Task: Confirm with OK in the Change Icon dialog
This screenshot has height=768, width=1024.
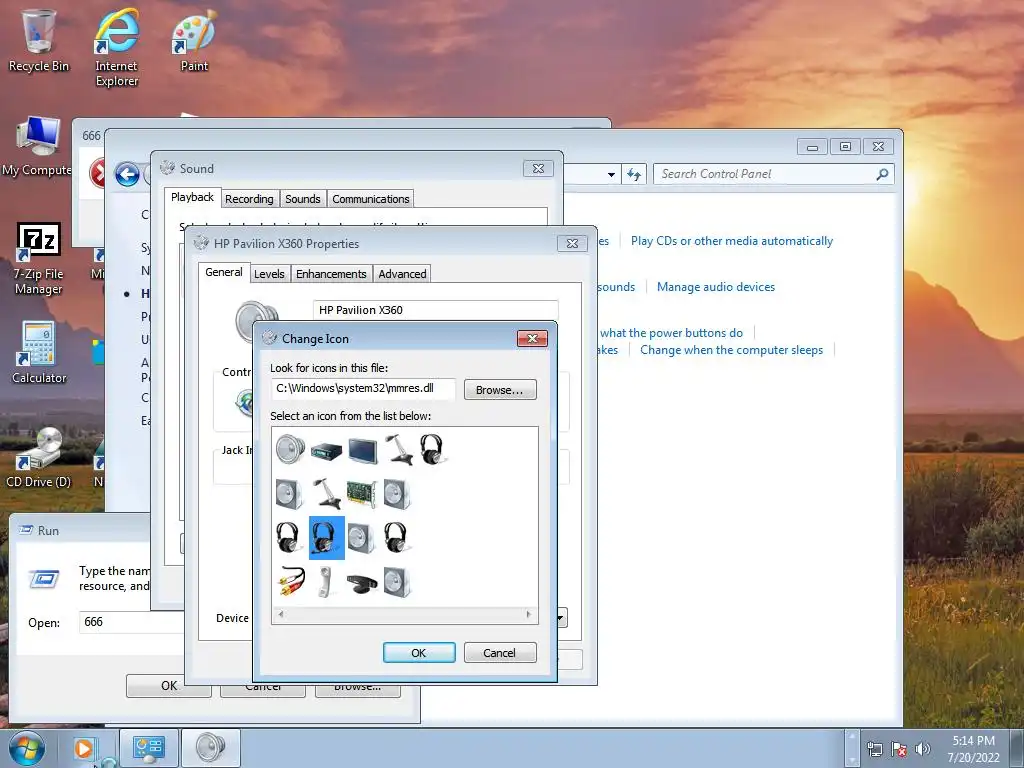Action: pyautogui.click(x=419, y=652)
